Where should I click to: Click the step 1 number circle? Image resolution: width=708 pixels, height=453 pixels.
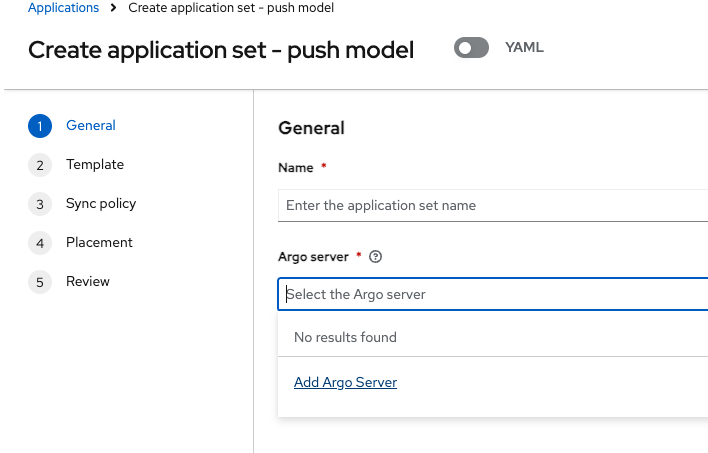[x=40, y=126]
